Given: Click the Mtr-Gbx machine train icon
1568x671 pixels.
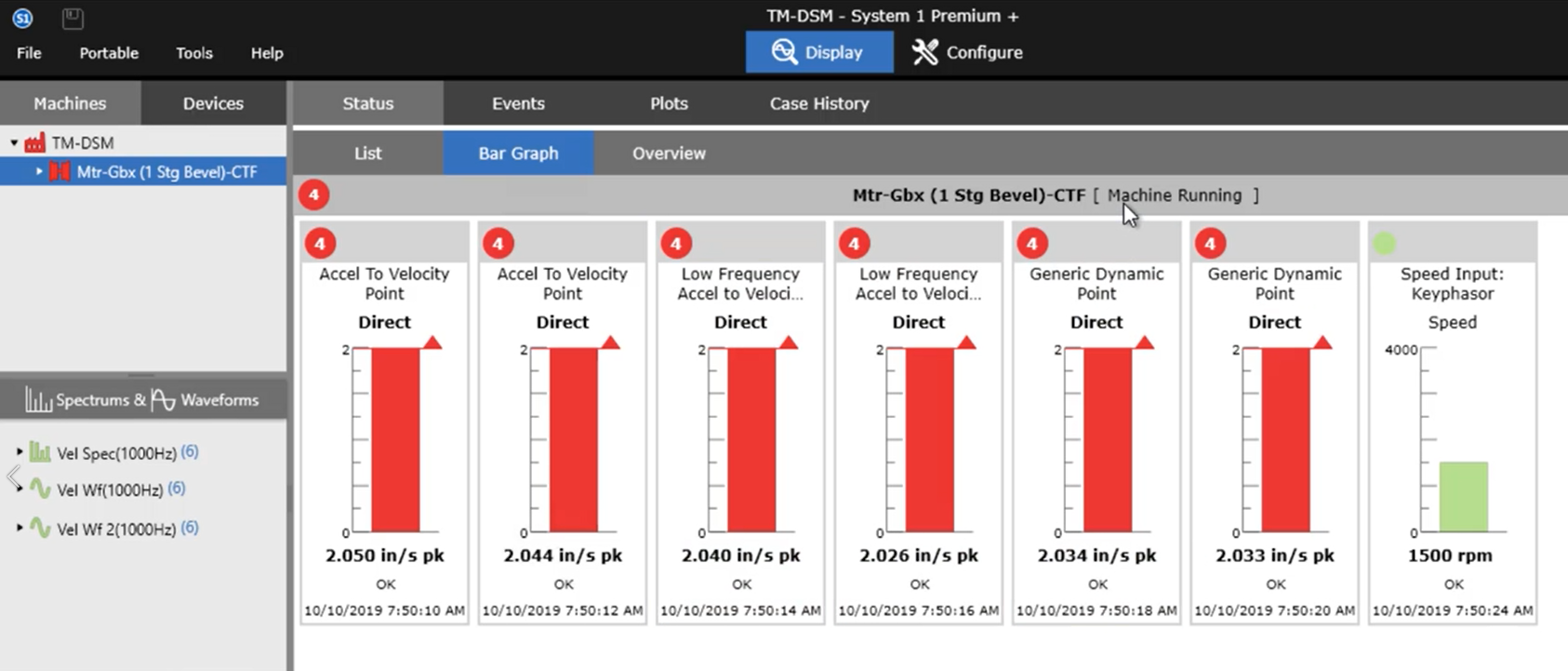Looking at the screenshot, I should (x=60, y=171).
